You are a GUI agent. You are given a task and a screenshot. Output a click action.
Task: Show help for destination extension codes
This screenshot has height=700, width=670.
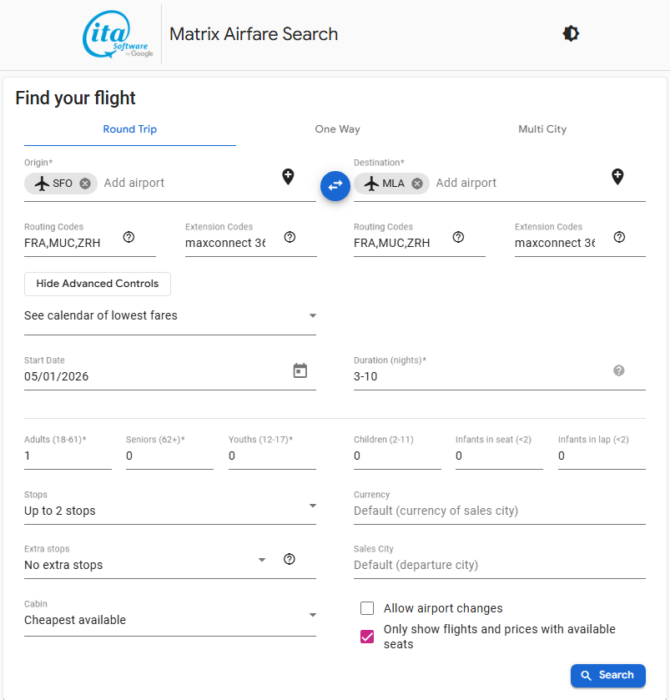(x=619, y=237)
